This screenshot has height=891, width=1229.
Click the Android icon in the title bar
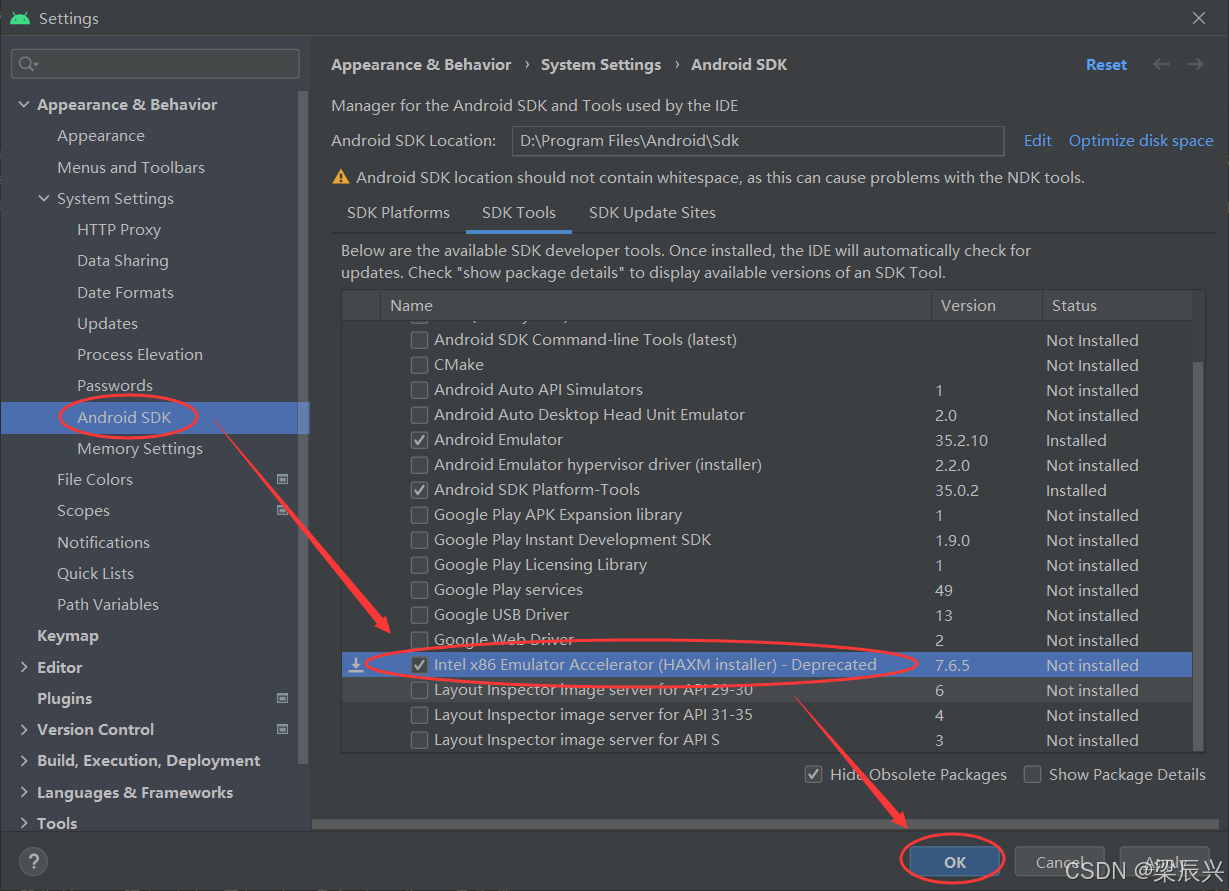(19, 18)
